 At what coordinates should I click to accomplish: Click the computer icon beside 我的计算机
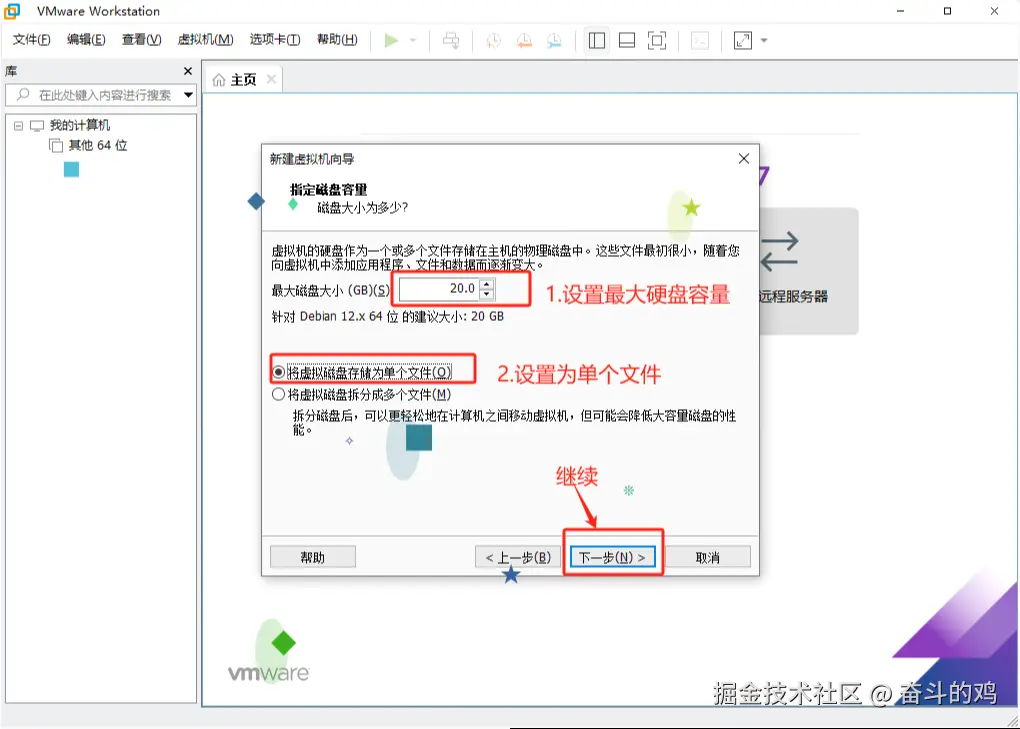coord(37,126)
